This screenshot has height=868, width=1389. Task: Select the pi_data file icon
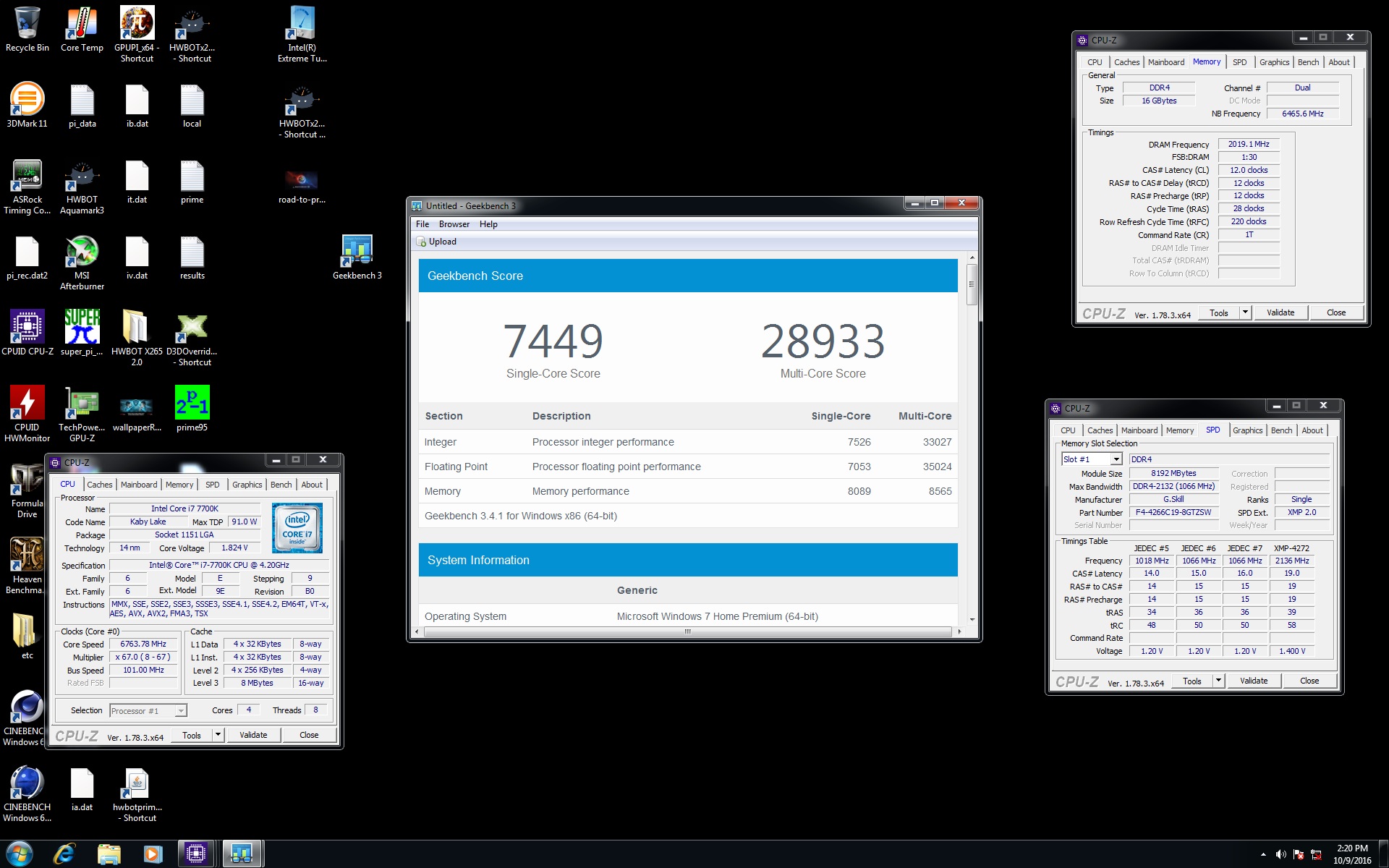click(82, 105)
